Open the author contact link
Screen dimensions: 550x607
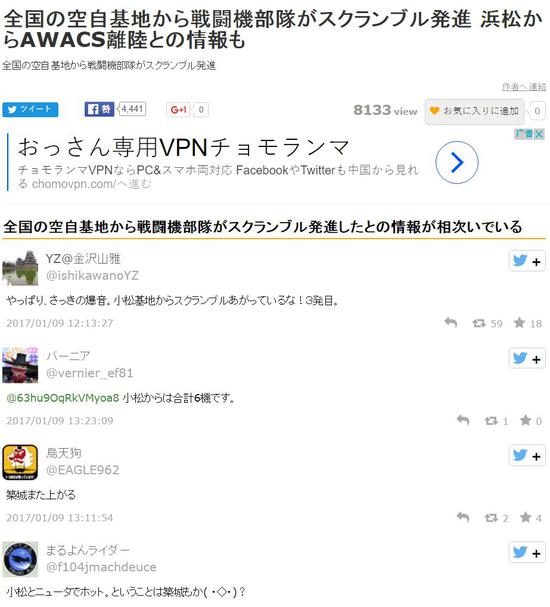524,86
